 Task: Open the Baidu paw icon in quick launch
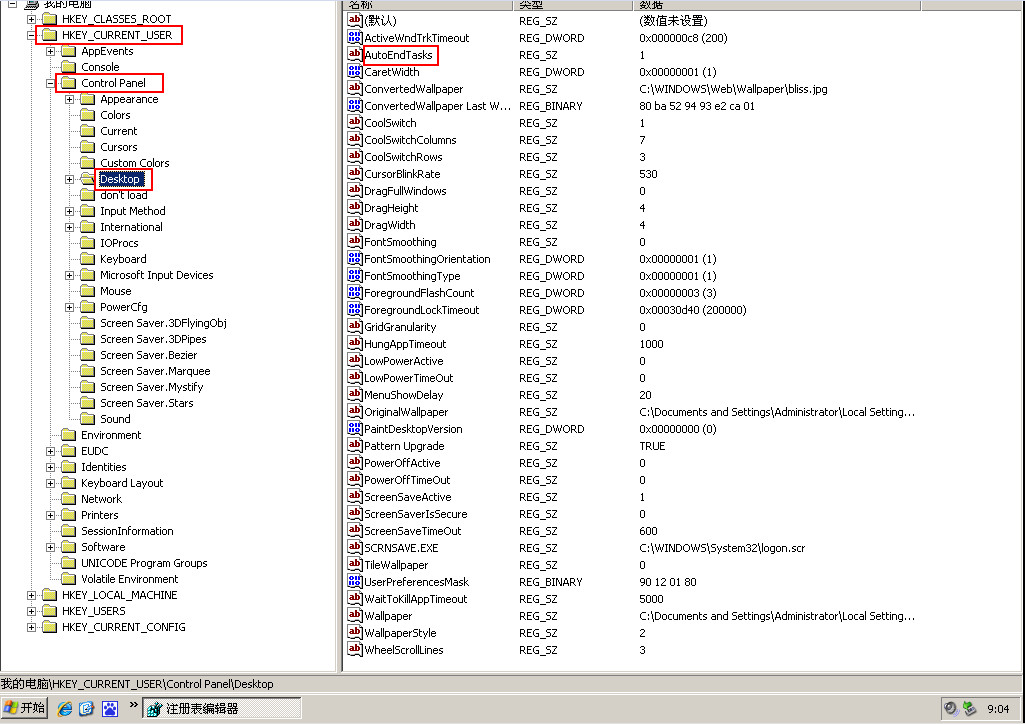point(108,708)
